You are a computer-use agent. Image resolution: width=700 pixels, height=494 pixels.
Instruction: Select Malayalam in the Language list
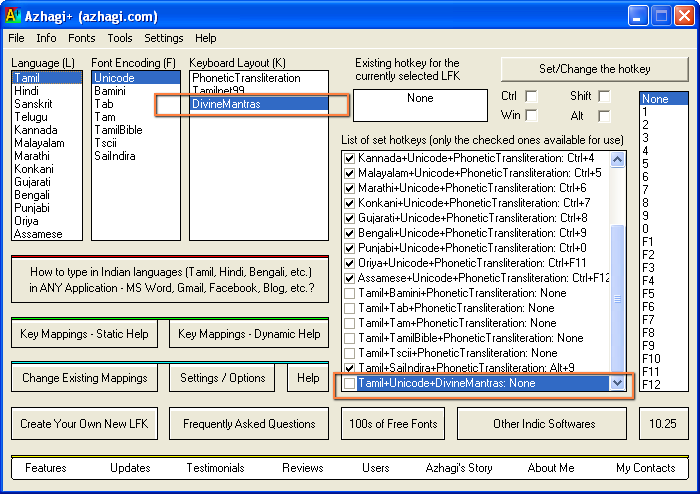click(47, 143)
